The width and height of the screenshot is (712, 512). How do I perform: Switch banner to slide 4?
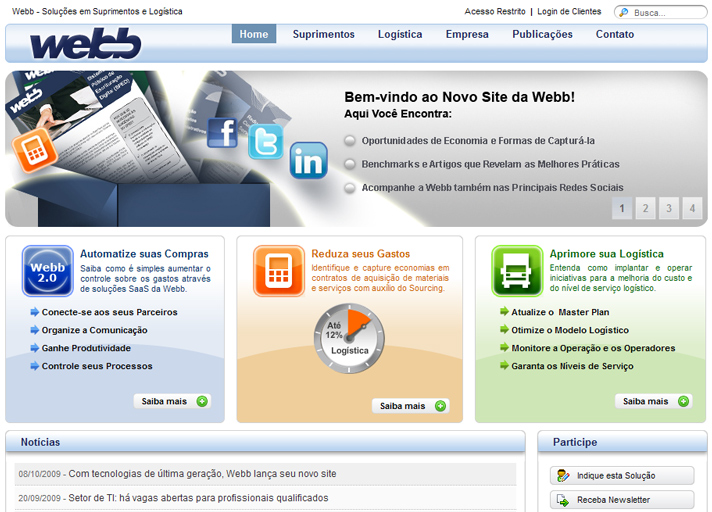(x=692, y=208)
